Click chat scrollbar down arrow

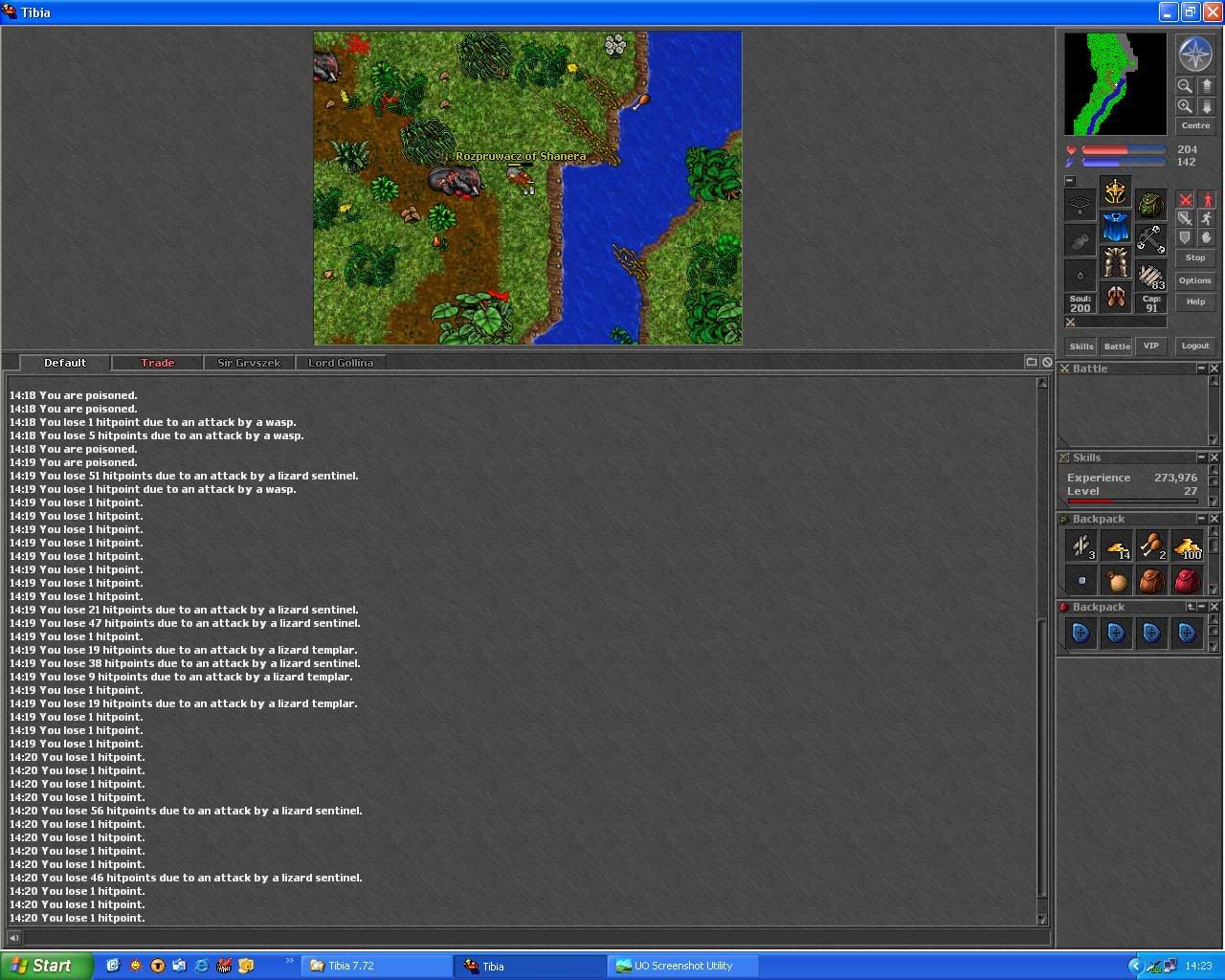coord(1042,920)
